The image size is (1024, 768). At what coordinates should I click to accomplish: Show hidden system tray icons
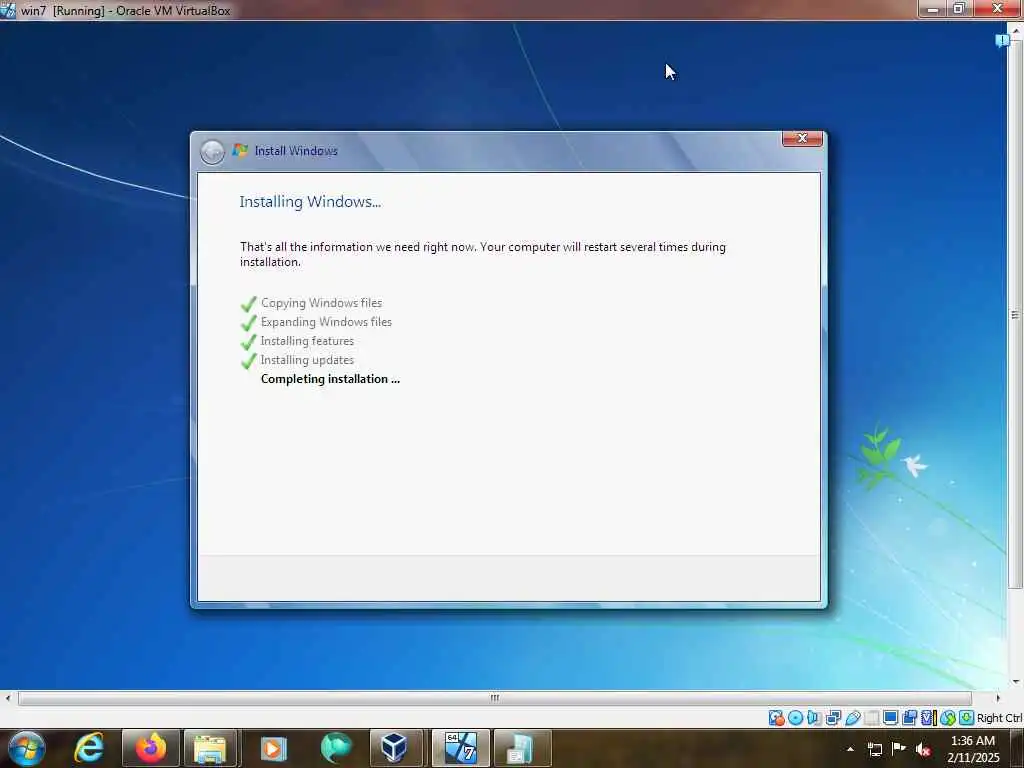point(850,749)
